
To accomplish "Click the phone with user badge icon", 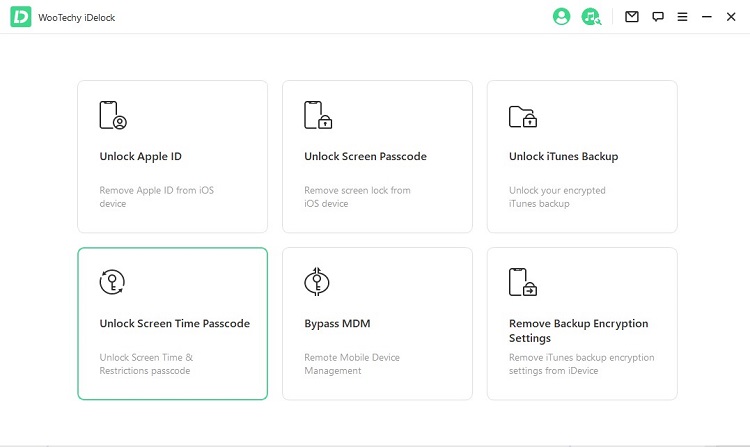I will tap(113, 115).
